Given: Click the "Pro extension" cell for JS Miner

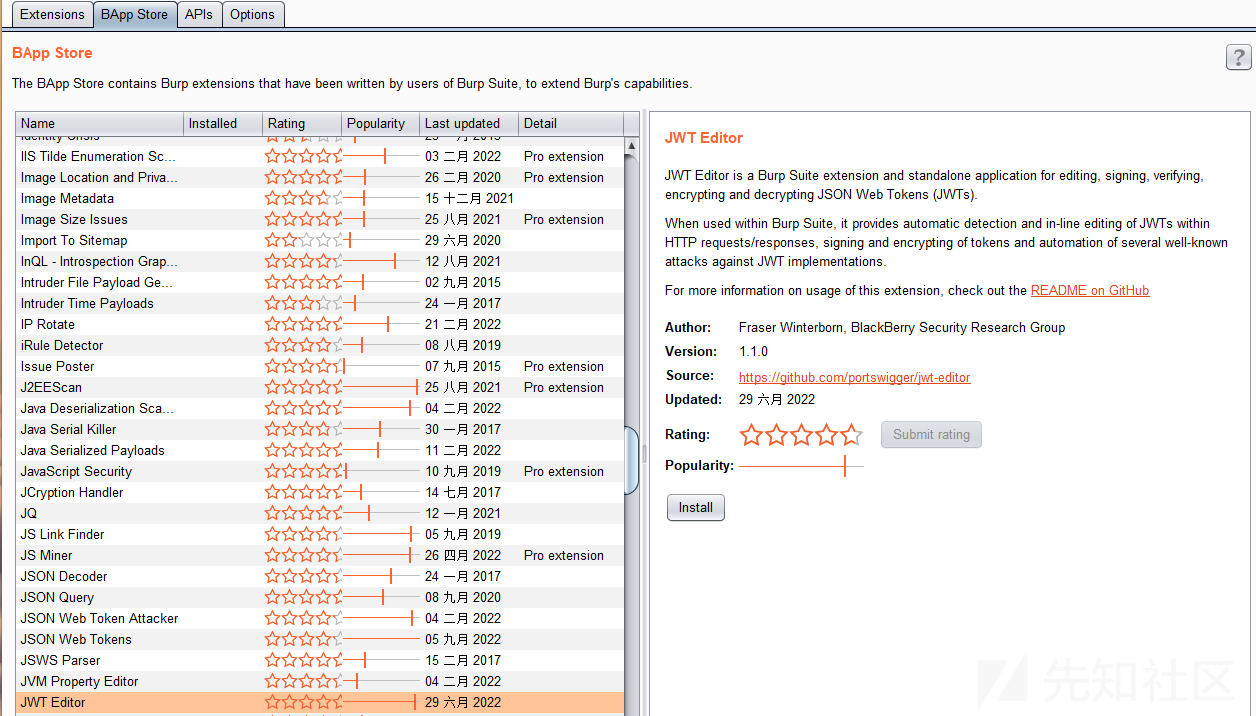Looking at the screenshot, I should [x=564, y=555].
